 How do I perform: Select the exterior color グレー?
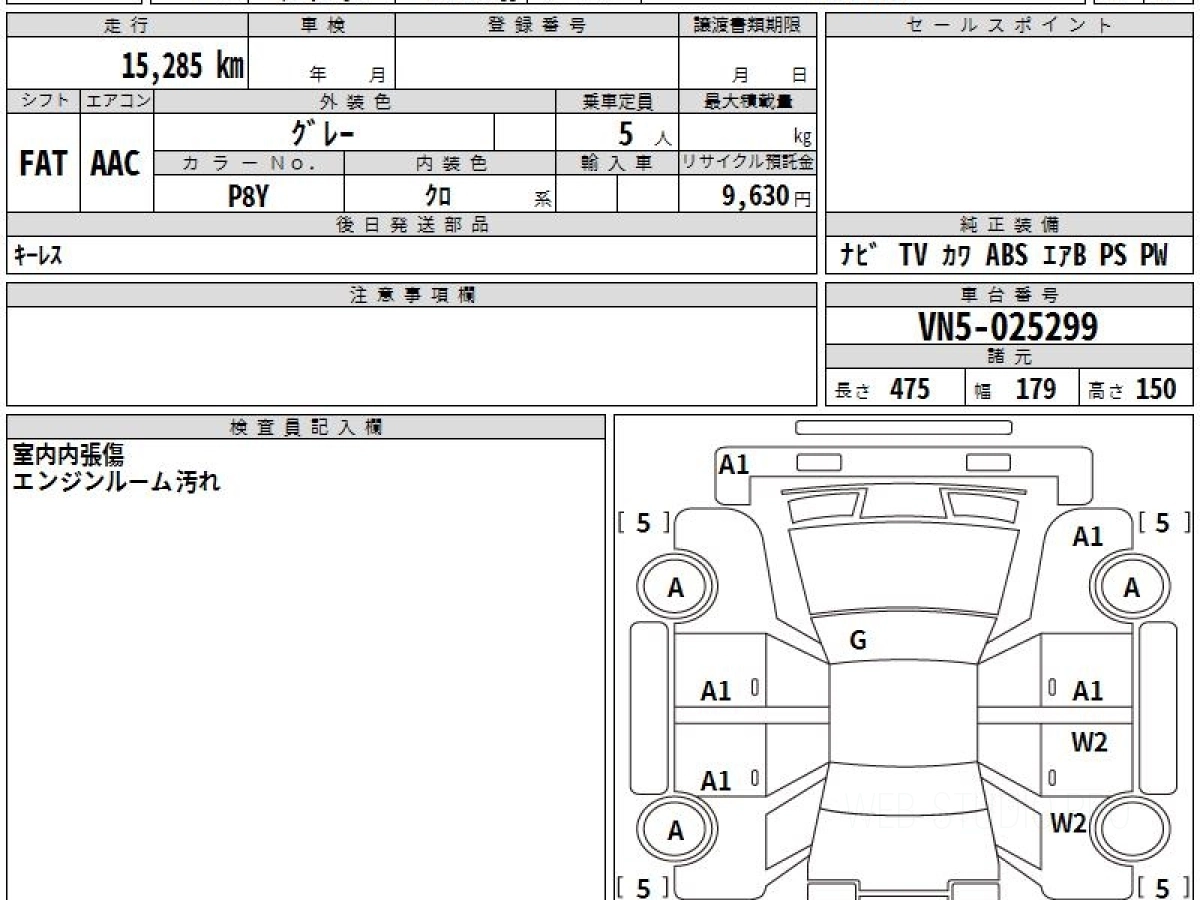(323, 133)
